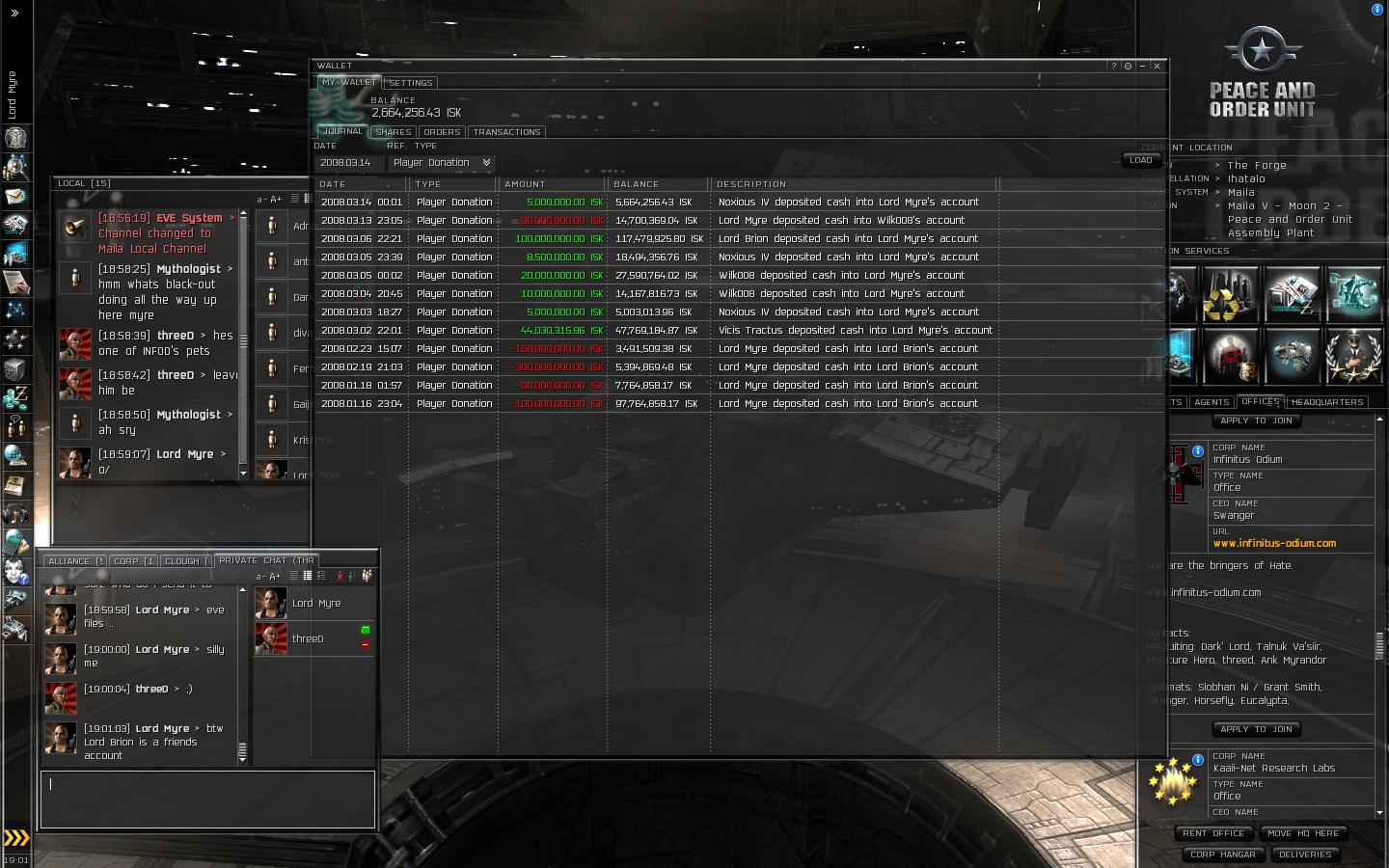The height and width of the screenshot is (868, 1389).
Task: Click the blue info icon at top-right corner
Action: 1376,9
